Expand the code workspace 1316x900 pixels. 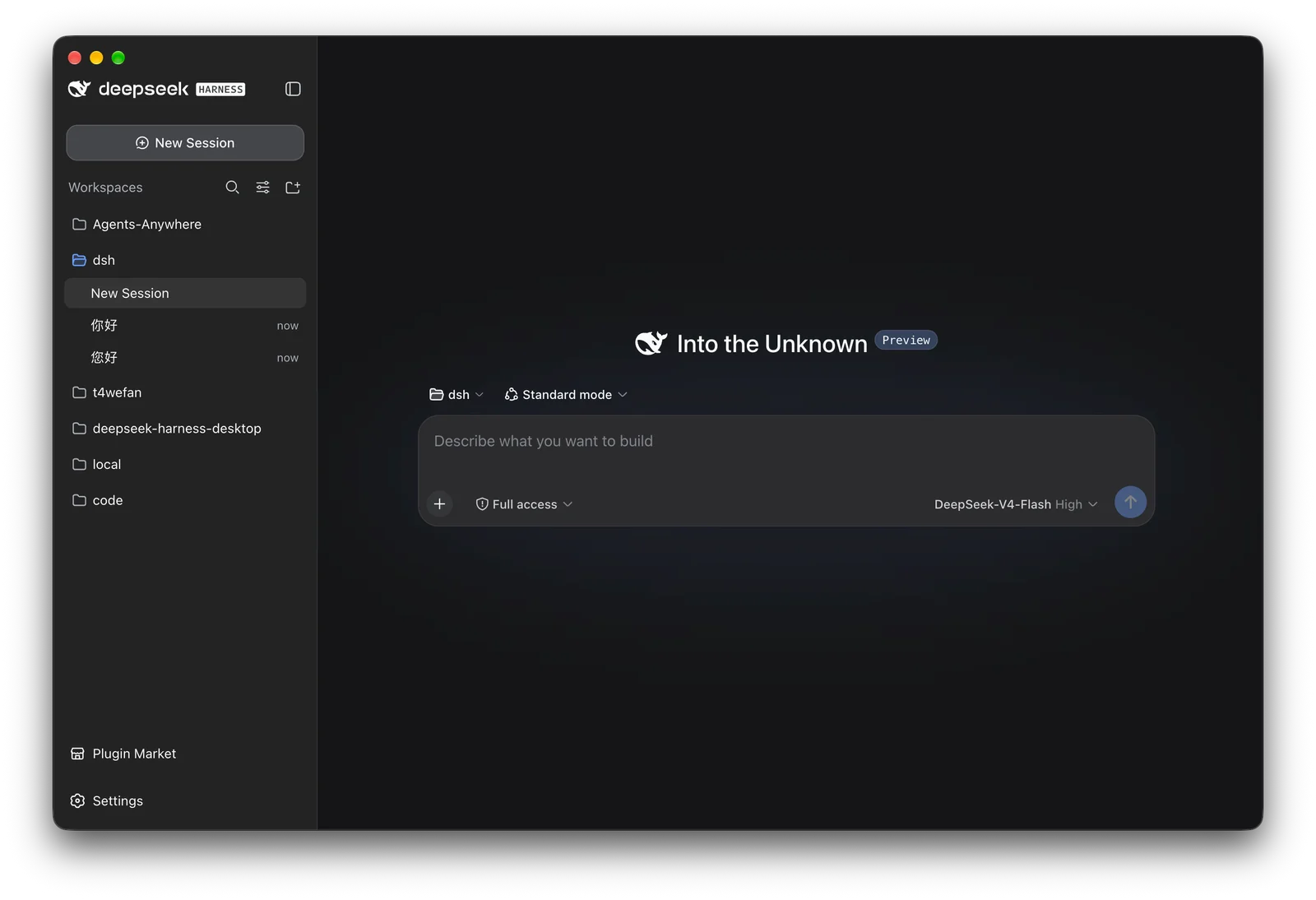(185, 500)
